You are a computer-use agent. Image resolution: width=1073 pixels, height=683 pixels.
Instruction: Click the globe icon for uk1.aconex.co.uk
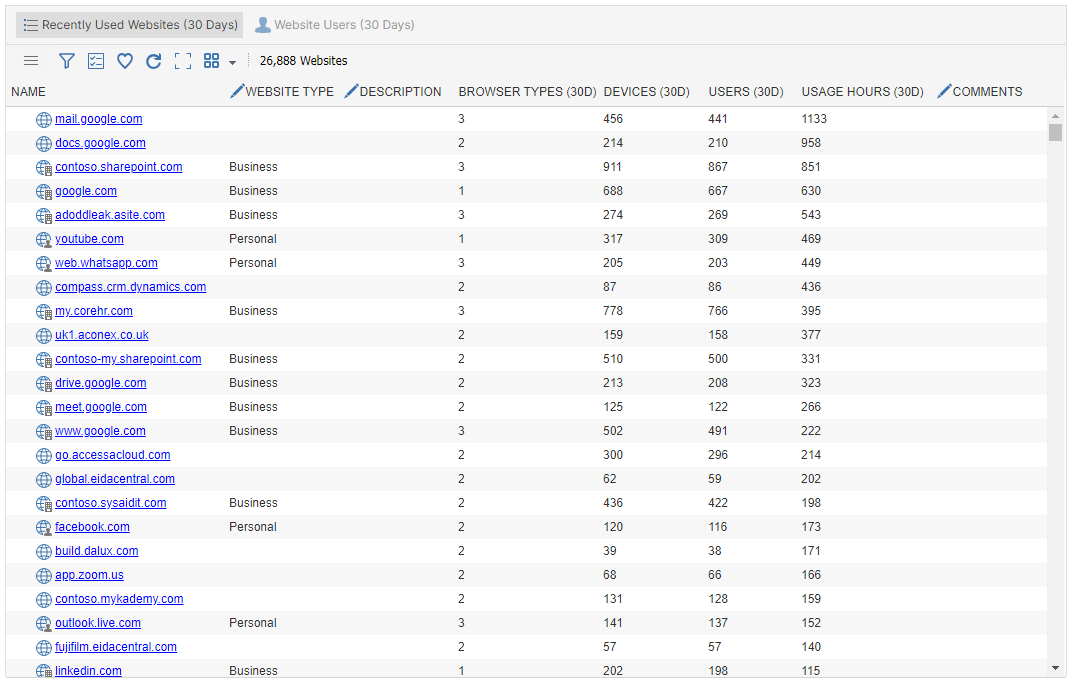point(44,335)
